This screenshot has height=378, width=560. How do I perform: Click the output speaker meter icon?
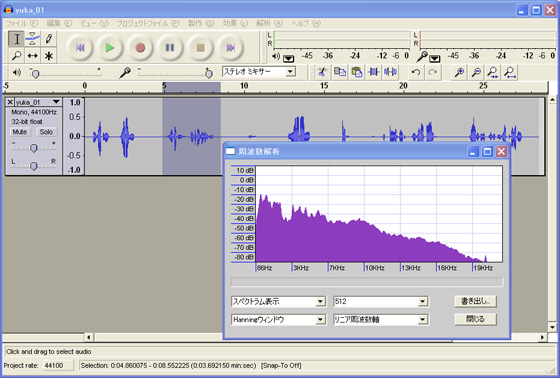276,56
